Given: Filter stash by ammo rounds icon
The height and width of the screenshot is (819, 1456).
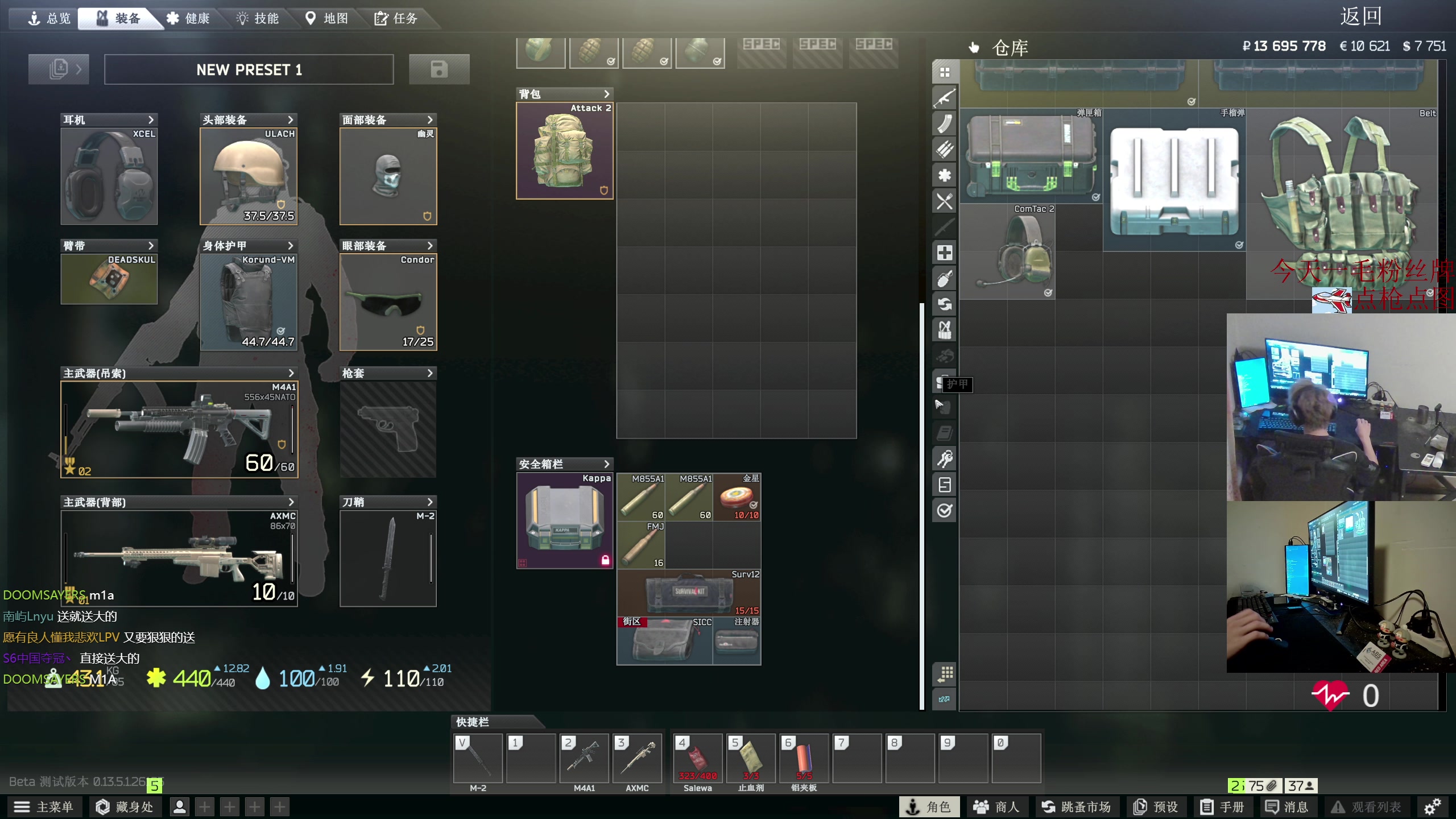Looking at the screenshot, I should coord(945,149).
